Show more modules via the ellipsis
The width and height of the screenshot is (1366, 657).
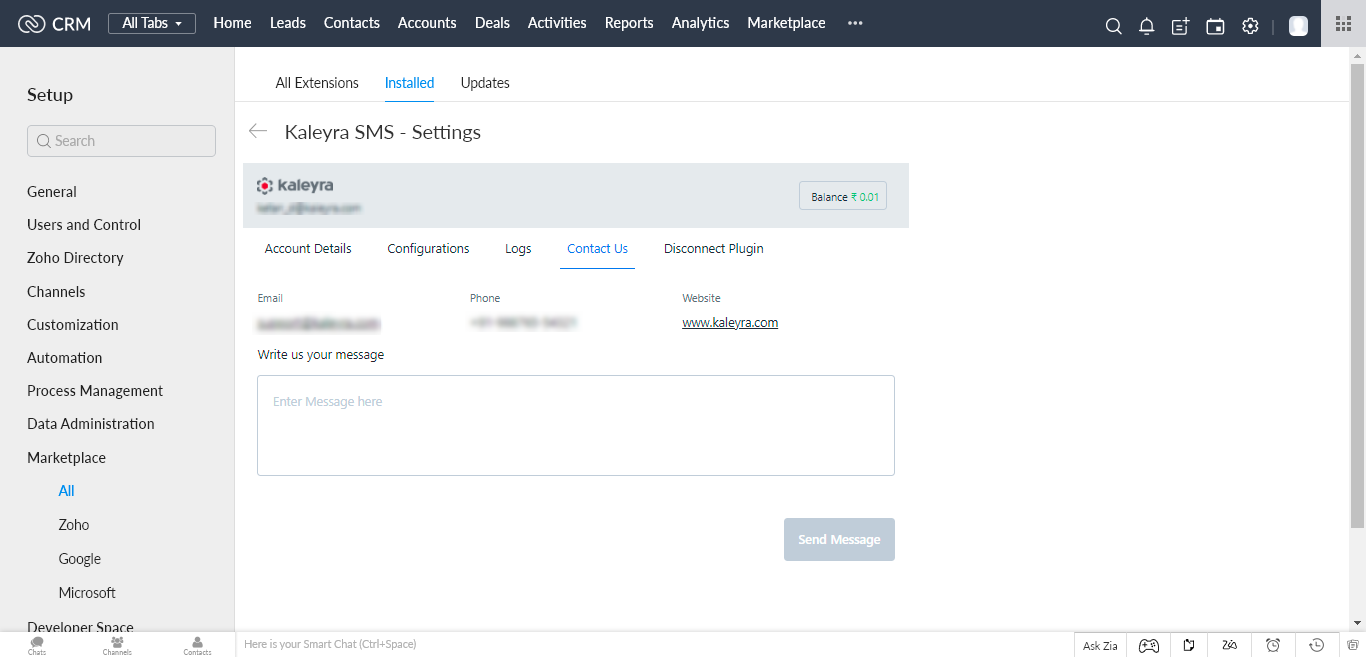click(855, 23)
